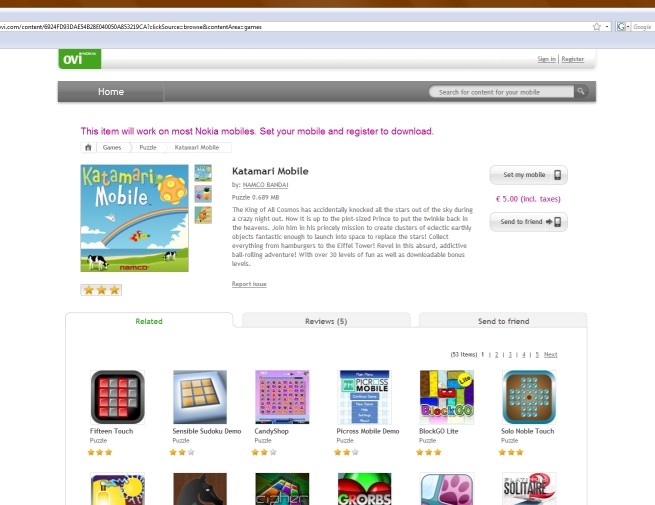
Task: Click the Report issue link
Action: (x=249, y=284)
